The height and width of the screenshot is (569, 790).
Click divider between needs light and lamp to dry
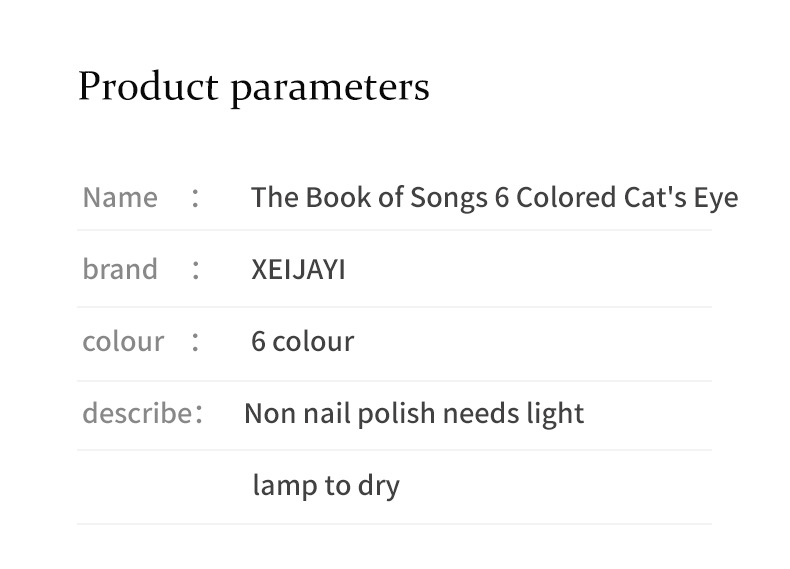(394, 449)
